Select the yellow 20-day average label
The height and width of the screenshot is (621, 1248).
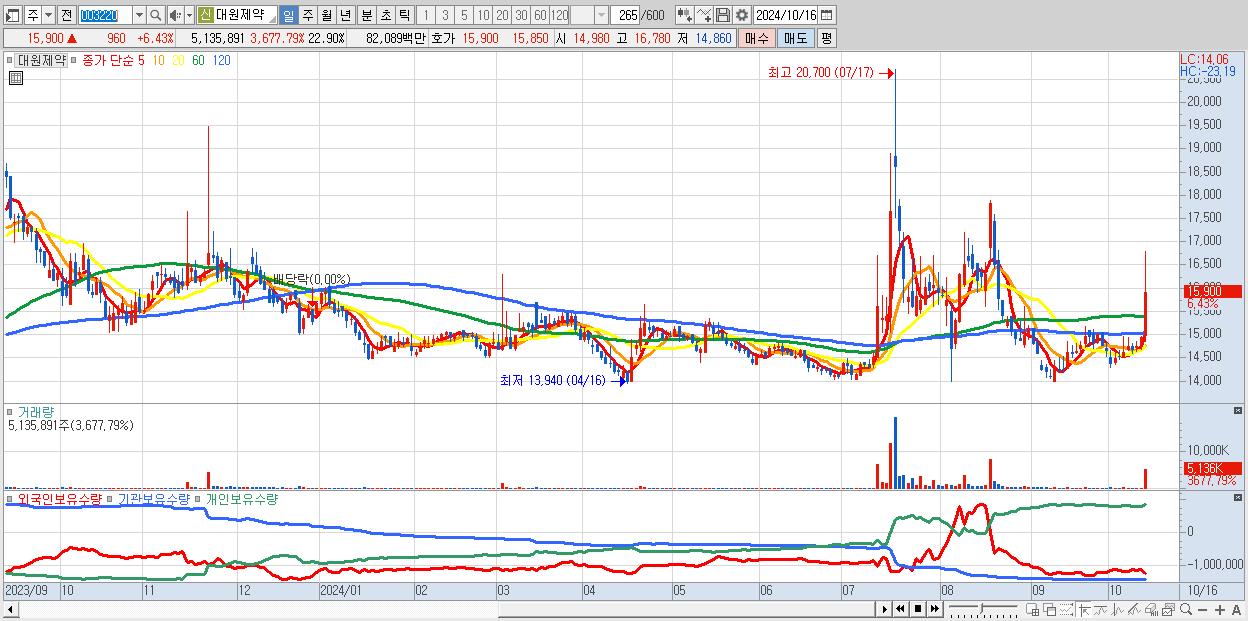(177, 60)
